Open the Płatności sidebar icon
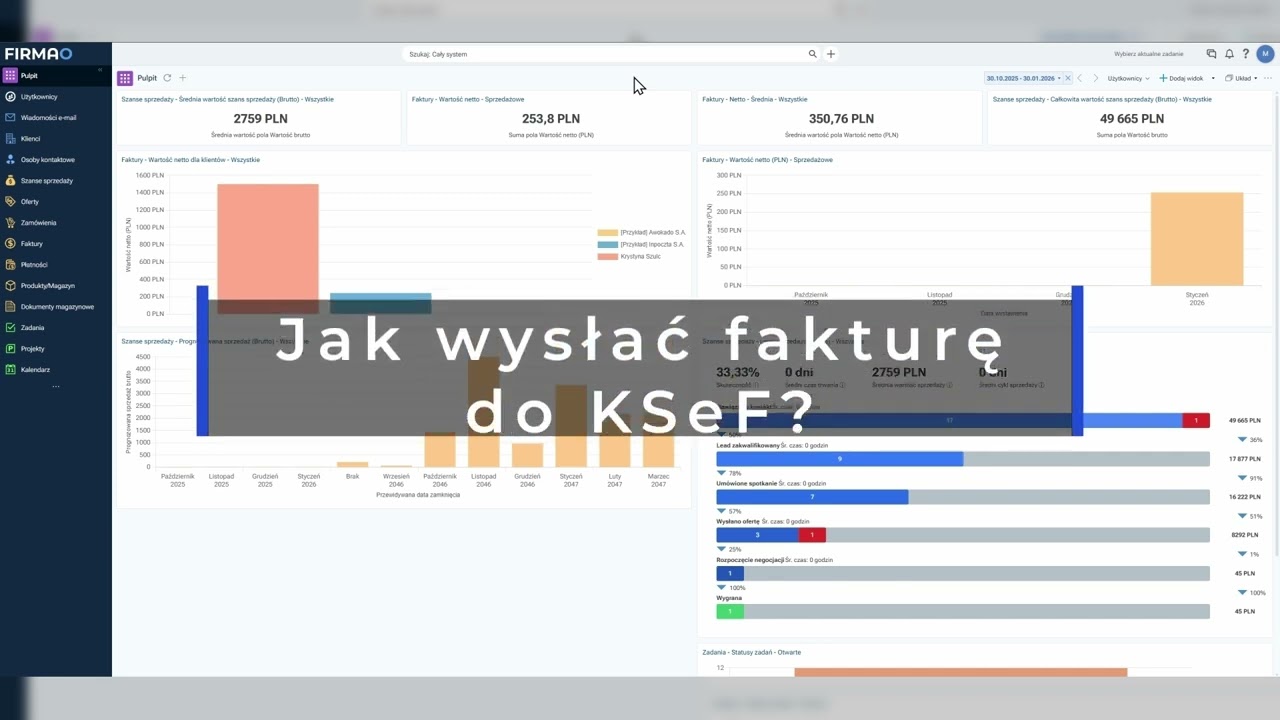The image size is (1280, 720). click(x=10, y=265)
